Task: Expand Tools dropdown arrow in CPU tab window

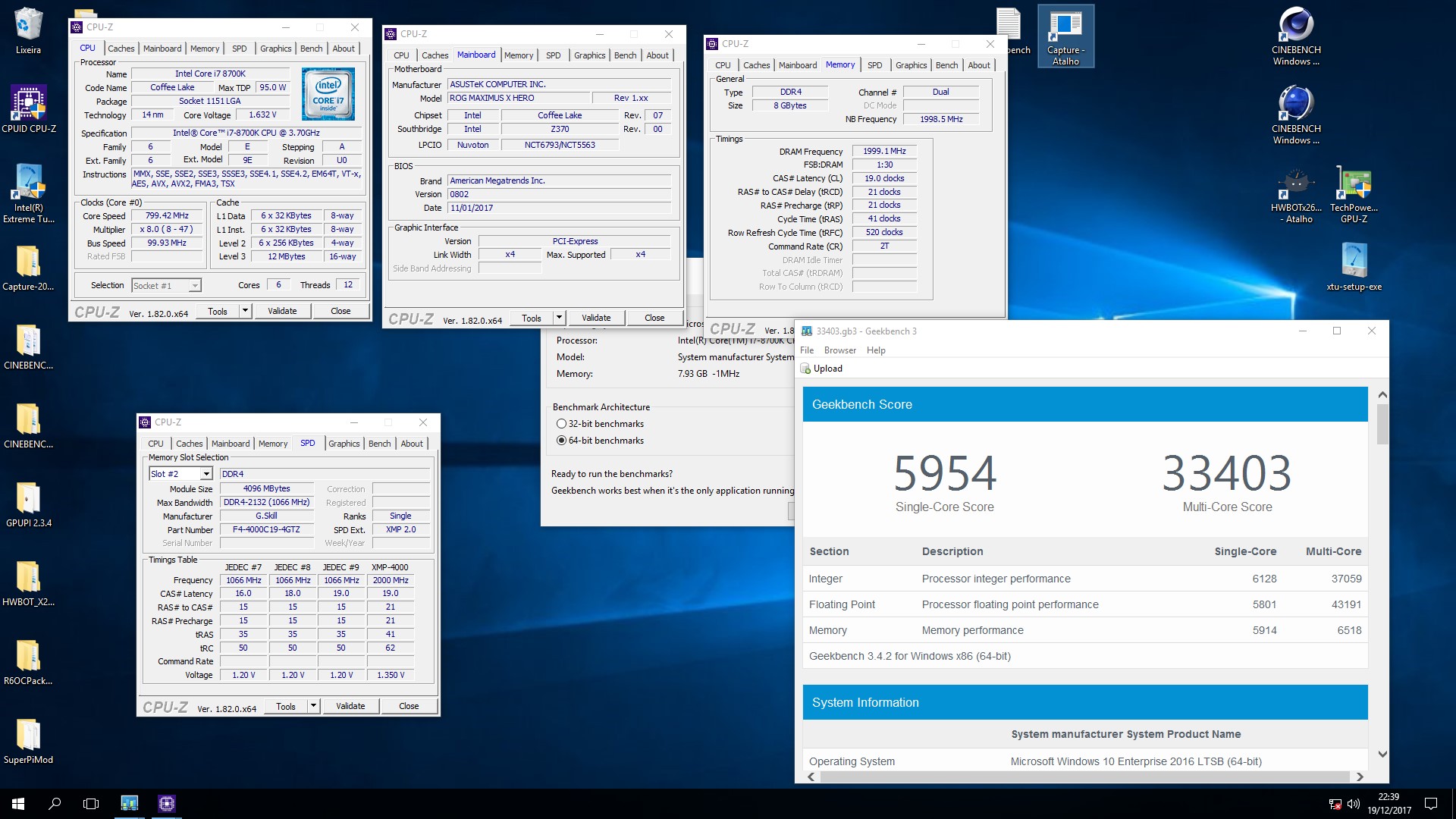Action: pos(245,311)
